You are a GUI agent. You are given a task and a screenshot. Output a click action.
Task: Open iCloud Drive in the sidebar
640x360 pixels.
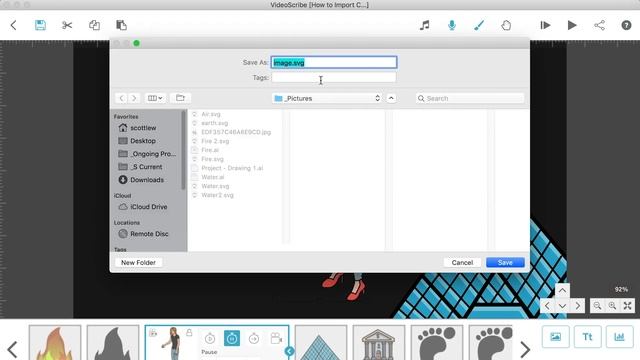[143, 207]
